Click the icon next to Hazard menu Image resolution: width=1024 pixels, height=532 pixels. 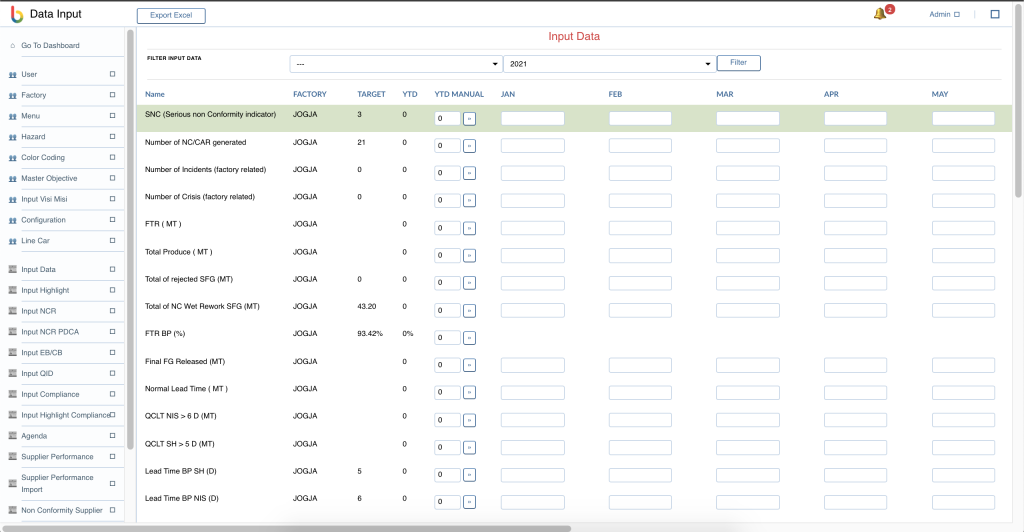pyautogui.click(x=12, y=137)
